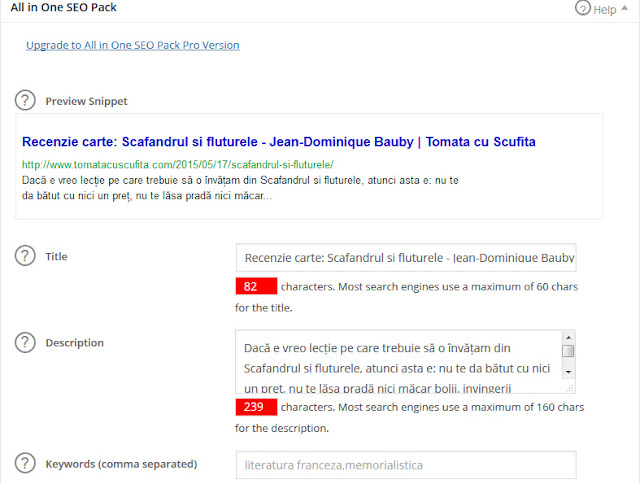Click the preview snippet description text

(240, 188)
